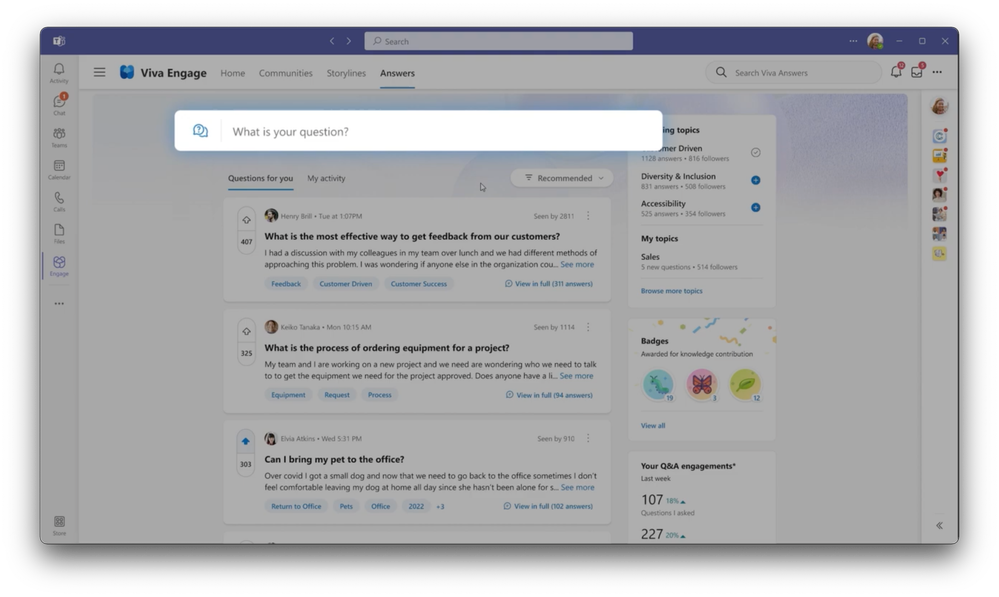999x597 pixels.
Task: Open the Recommended sort dropdown
Action: (562, 178)
